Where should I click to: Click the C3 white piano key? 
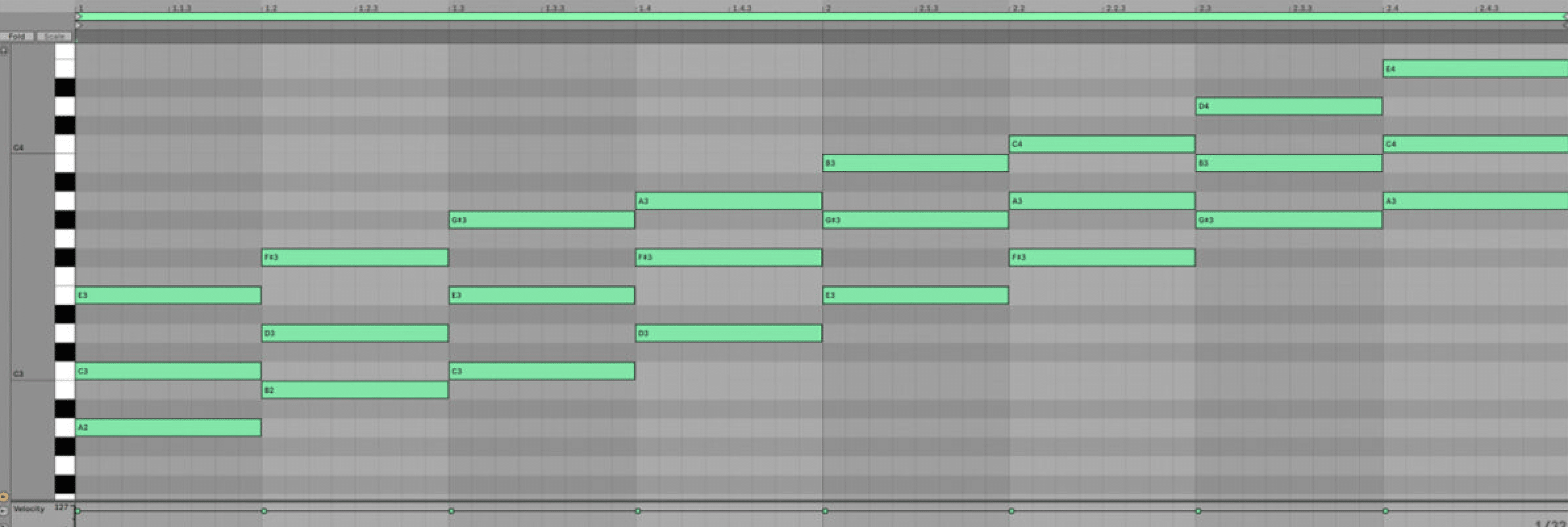coord(64,371)
